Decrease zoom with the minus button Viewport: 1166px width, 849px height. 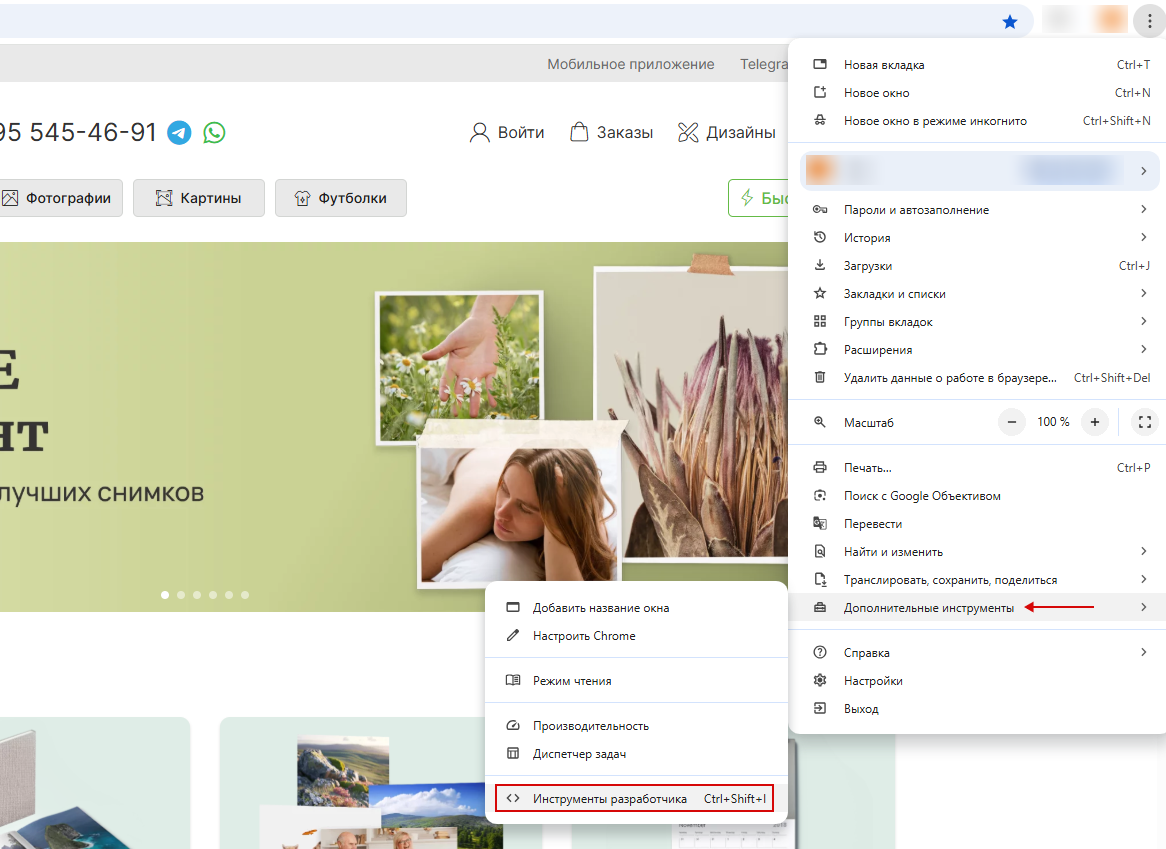click(1012, 422)
